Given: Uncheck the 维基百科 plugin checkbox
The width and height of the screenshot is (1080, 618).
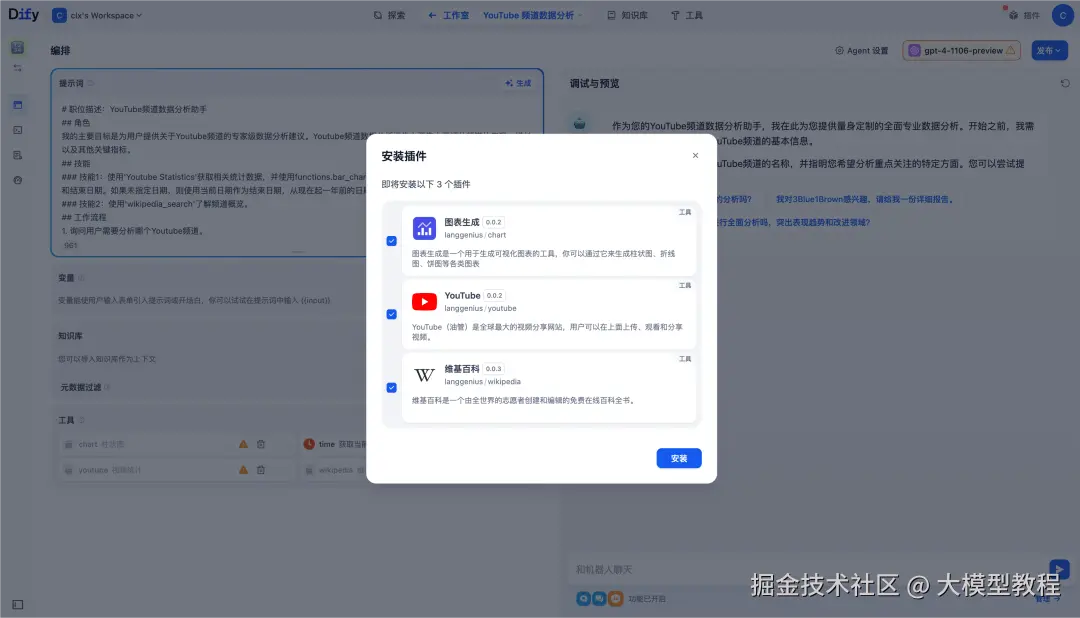Looking at the screenshot, I should 391,387.
